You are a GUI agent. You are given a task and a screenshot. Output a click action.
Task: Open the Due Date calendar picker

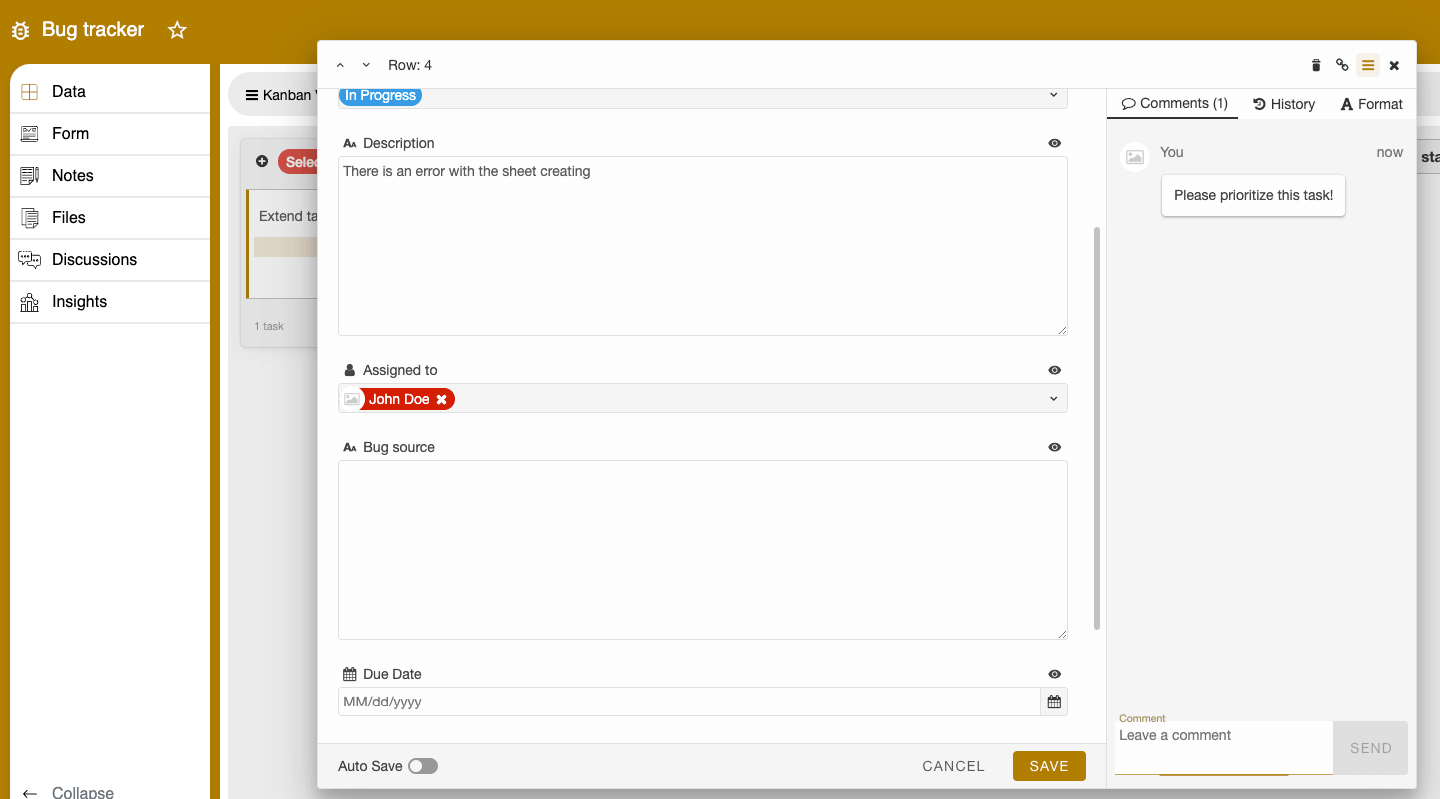(x=1053, y=701)
